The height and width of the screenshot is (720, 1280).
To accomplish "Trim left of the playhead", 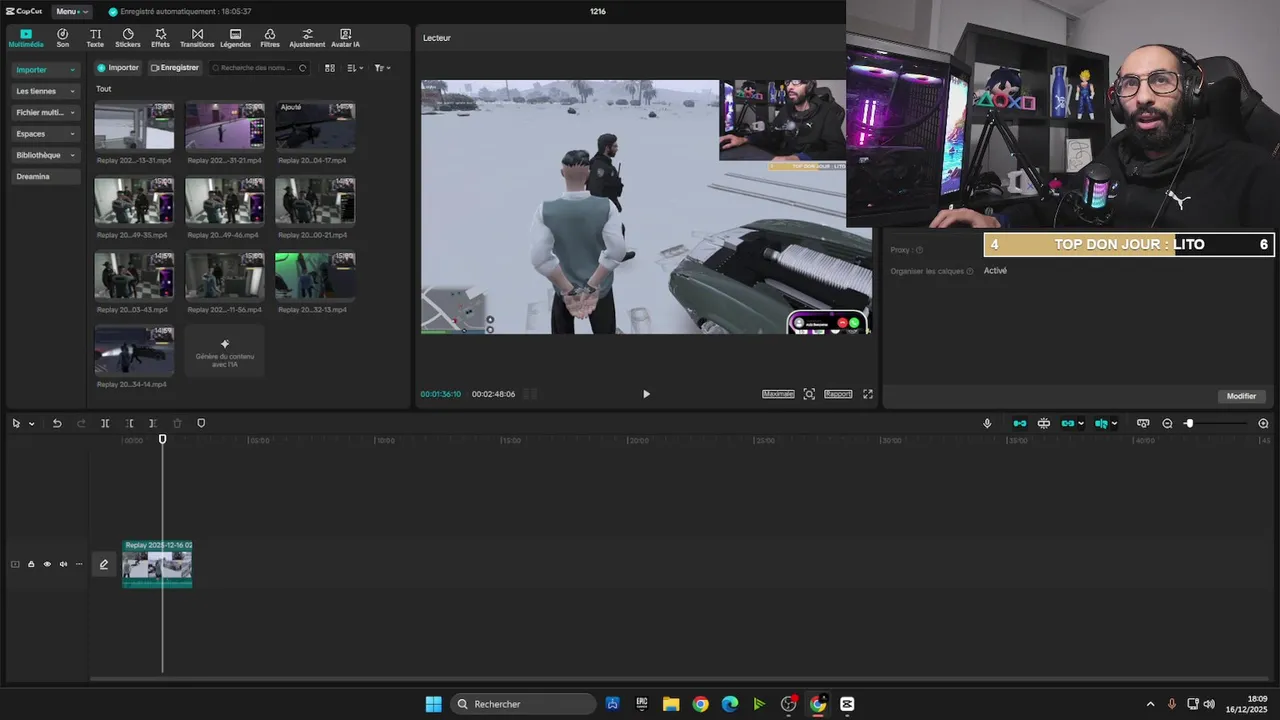I will coord(129,424).
